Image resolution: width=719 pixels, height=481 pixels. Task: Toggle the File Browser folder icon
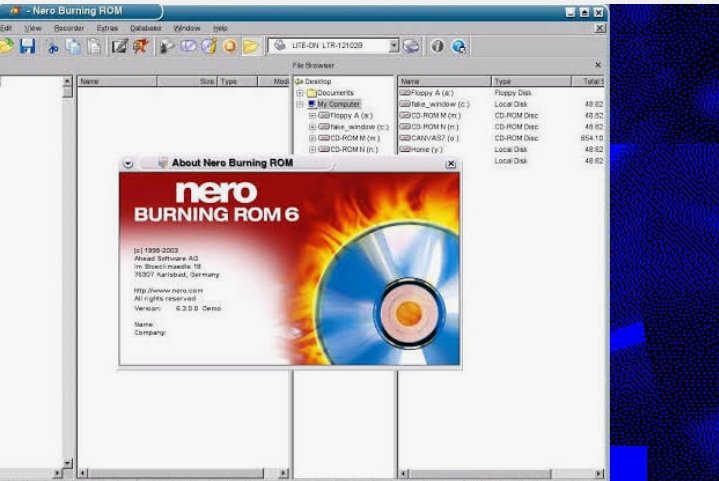[250, 46]
